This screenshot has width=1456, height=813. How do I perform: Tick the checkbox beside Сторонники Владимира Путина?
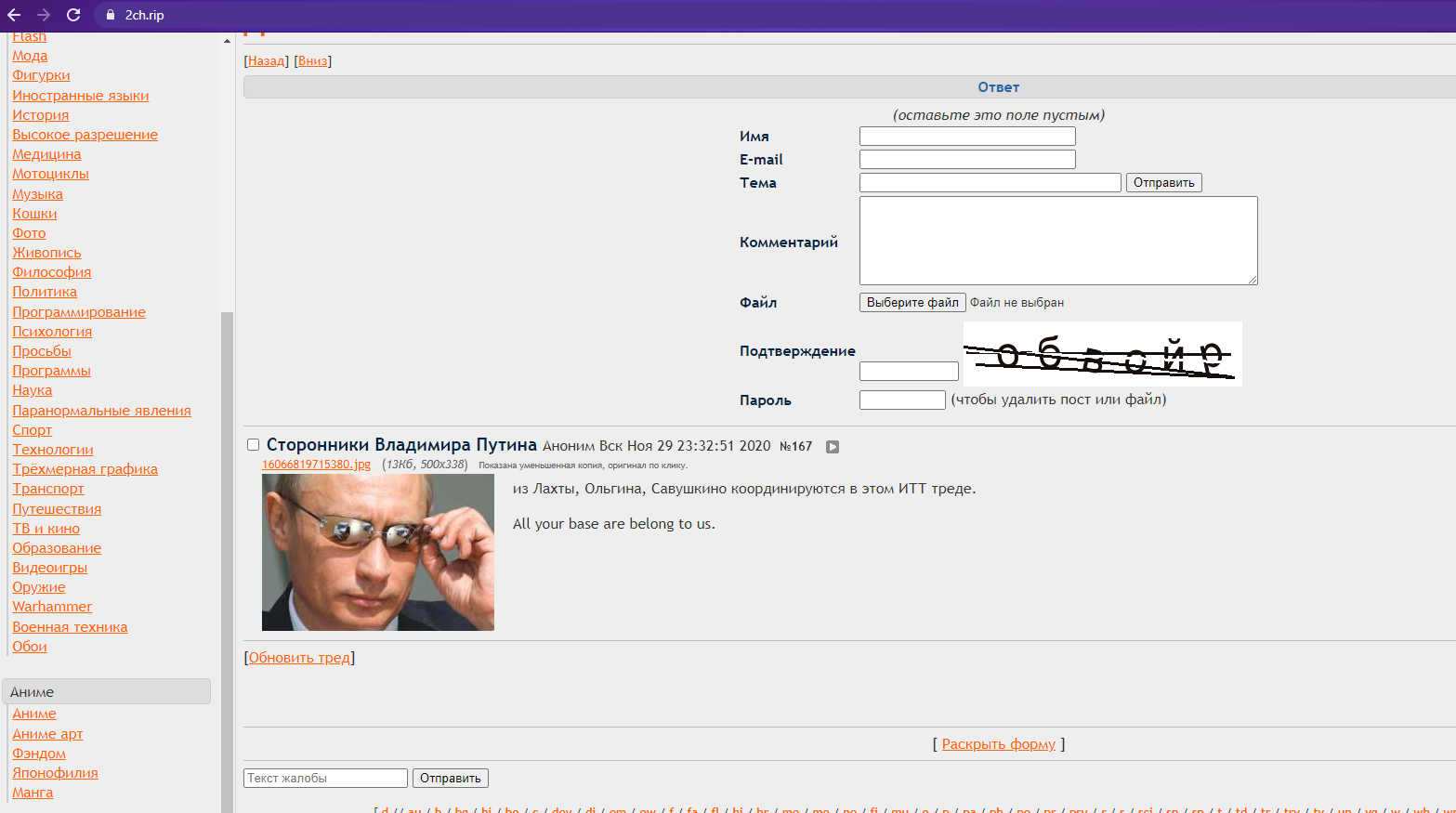pos(253,445)
